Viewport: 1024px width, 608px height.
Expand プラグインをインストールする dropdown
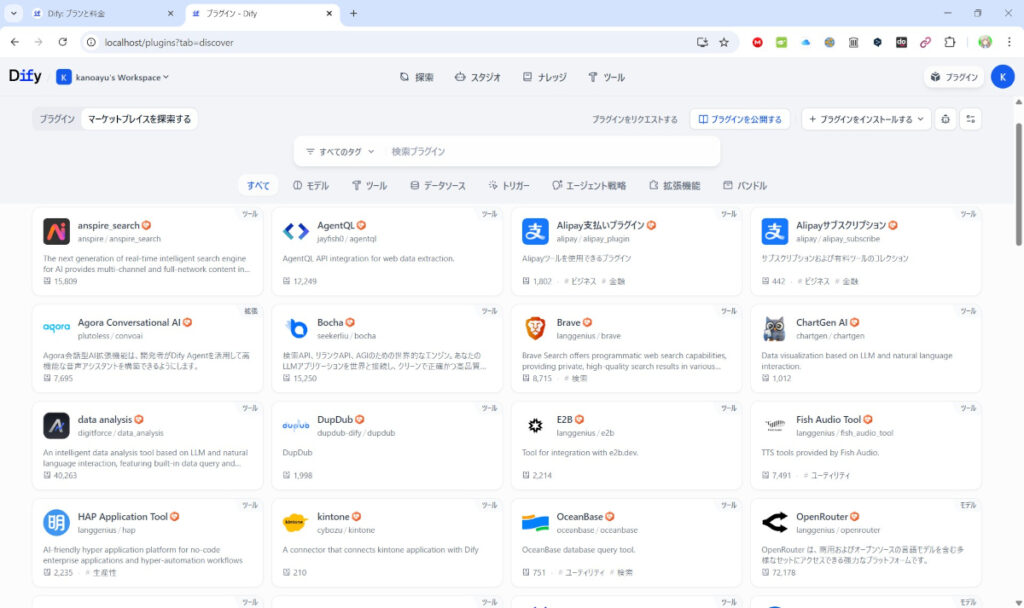[866, 119]
